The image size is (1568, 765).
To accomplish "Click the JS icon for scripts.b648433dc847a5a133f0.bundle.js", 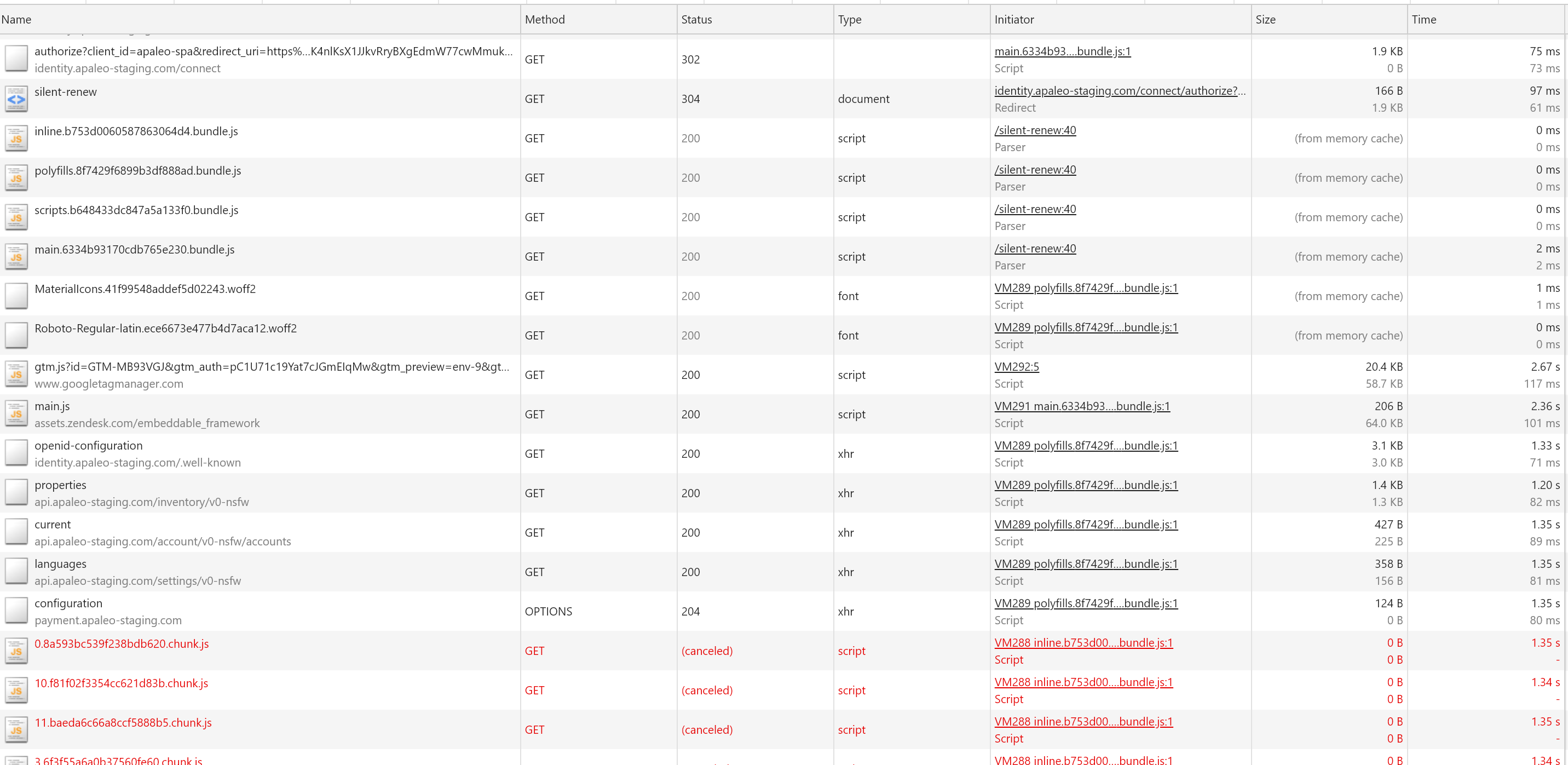I will point(16,217).
